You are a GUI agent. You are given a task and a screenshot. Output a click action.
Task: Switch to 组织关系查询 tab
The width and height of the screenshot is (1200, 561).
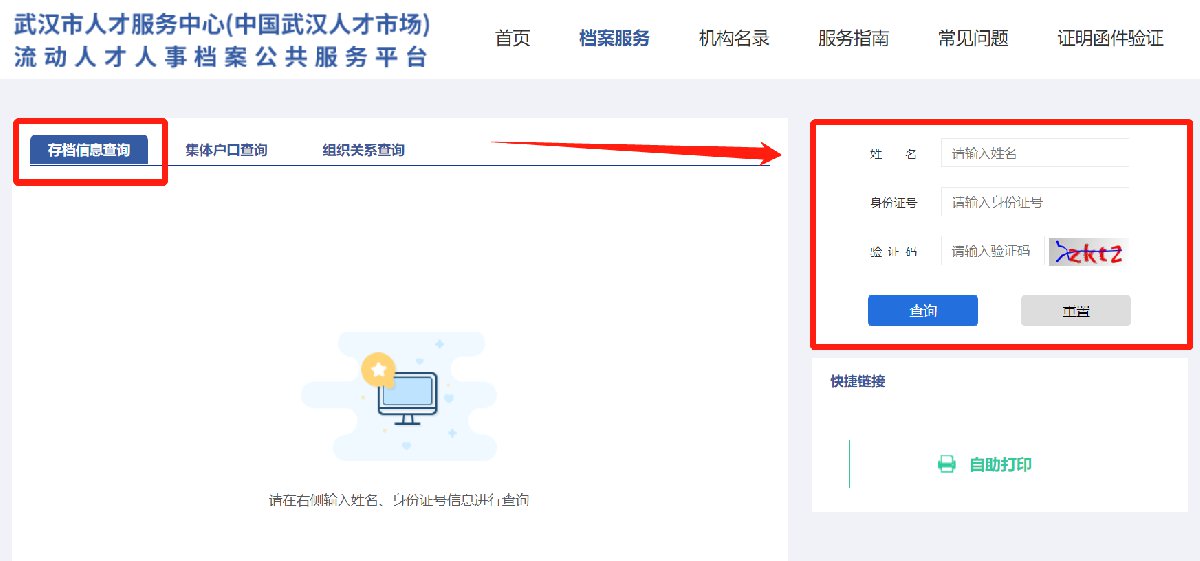click(x=363, y=150)
